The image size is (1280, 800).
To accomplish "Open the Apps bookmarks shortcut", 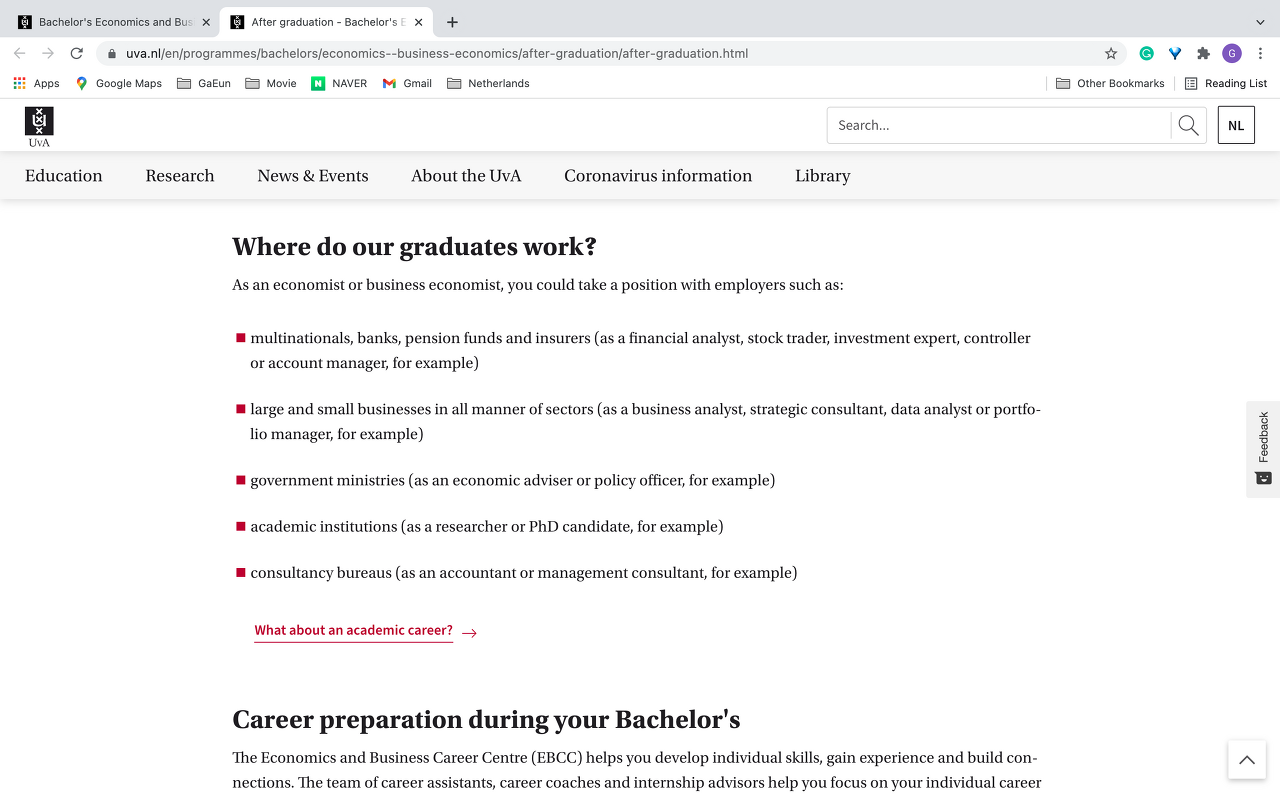I will coord(36,83).
